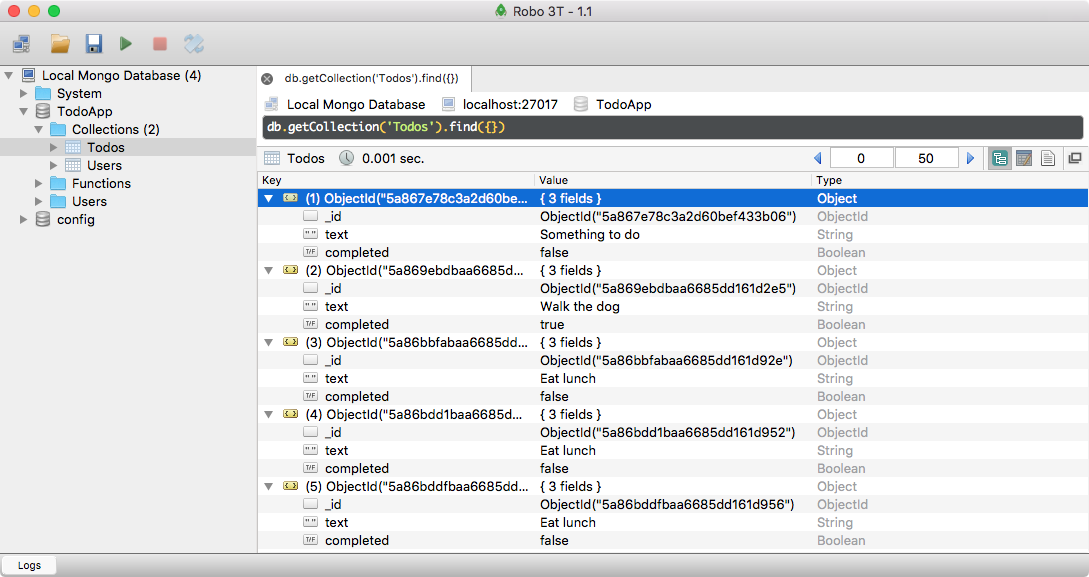The width and height of the screenshot is (1089, 577).
Task: Collapse the TodoApp database node
Action: (x=24, y=111)
